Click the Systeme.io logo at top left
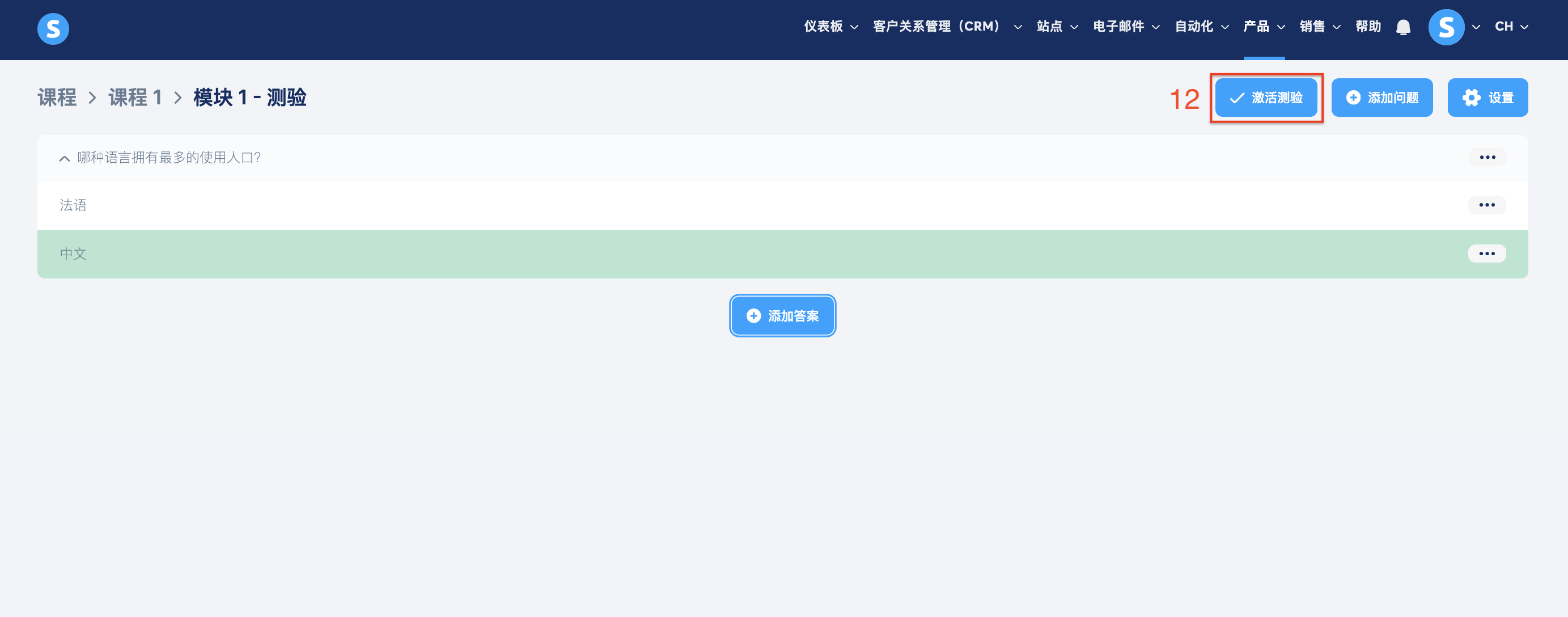Image resolution: width=1568 pixels, height=617 pixels. (x=53, y=28)
